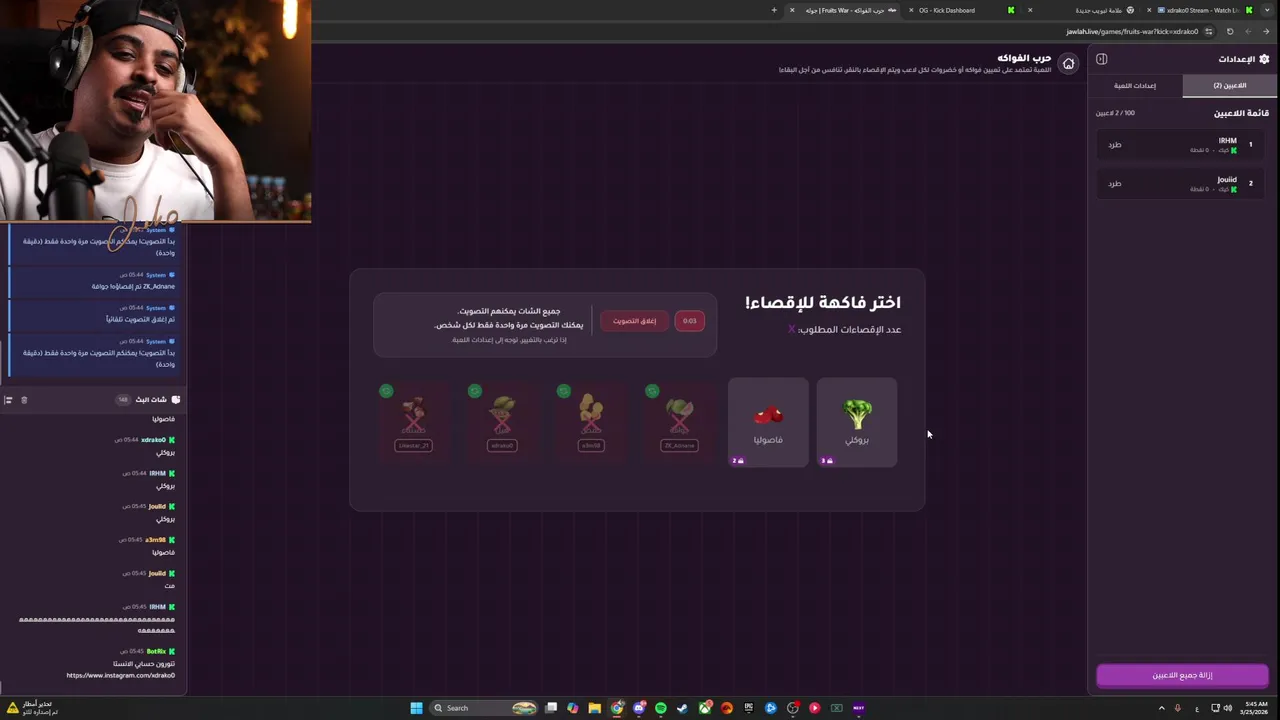Image resolution: width=1280 pixels, height=720 pixels.
Task: Click the green restore icon on a3m98 card
Action: click(563, 391)
